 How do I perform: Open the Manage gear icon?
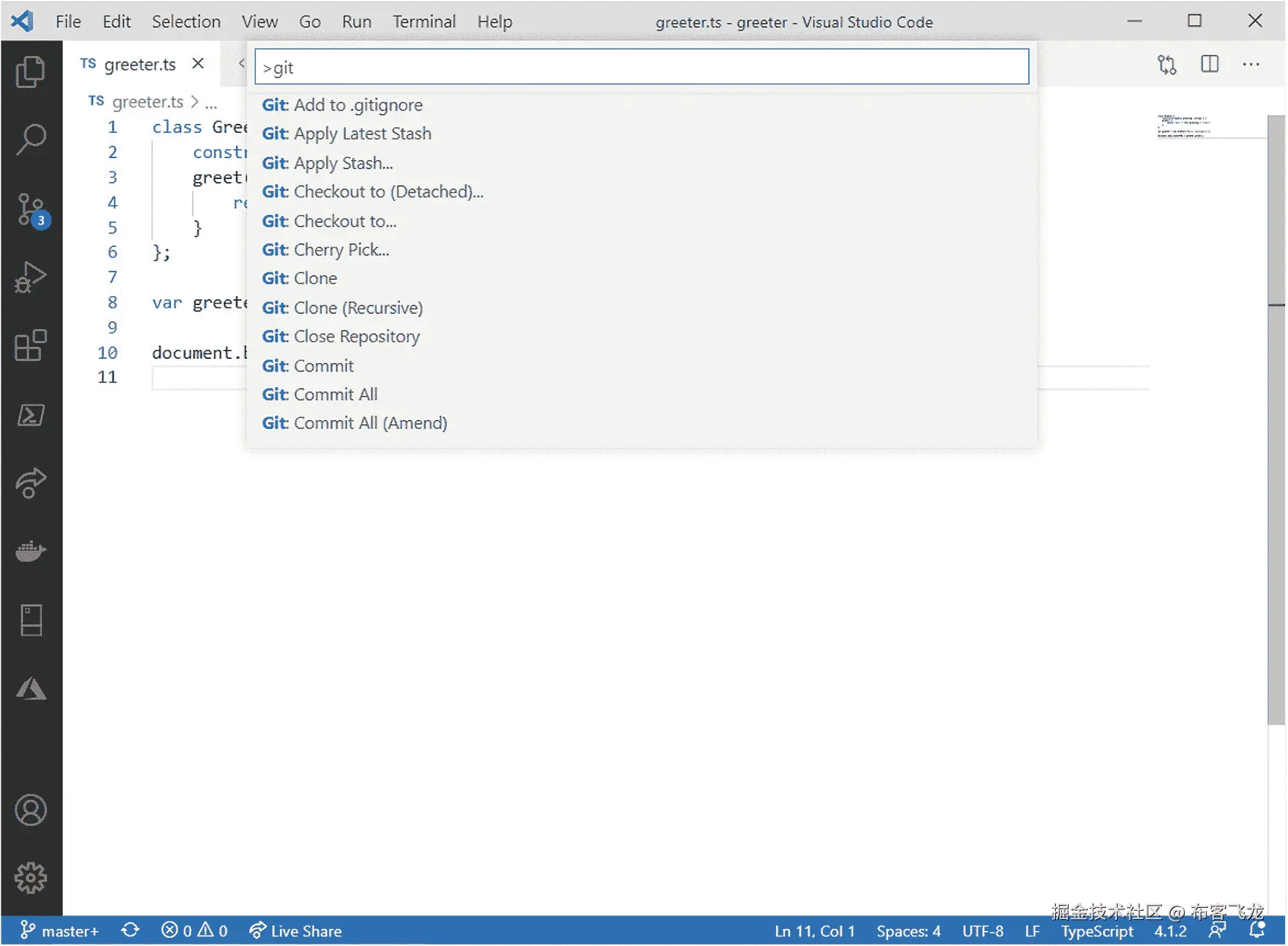click(x=31, y=878)
